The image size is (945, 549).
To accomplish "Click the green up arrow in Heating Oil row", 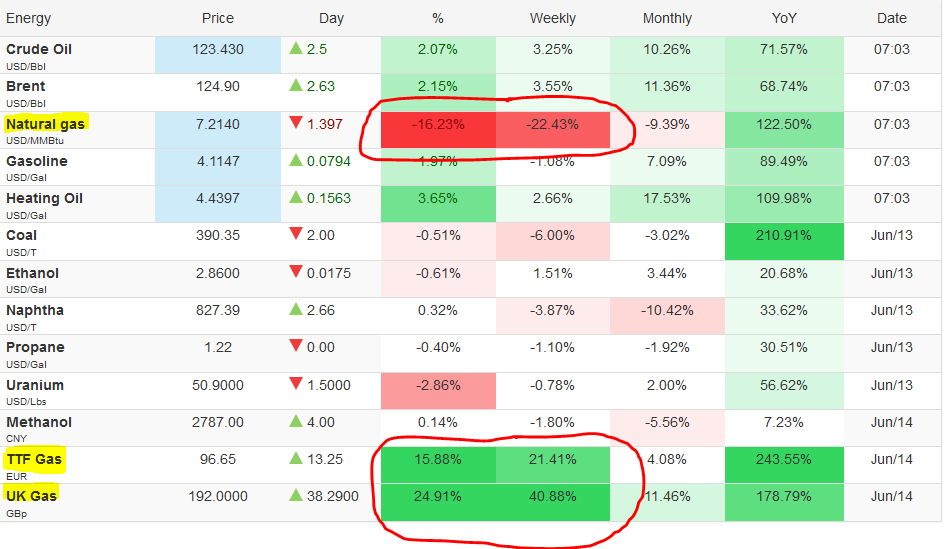I will coord(295,196).
